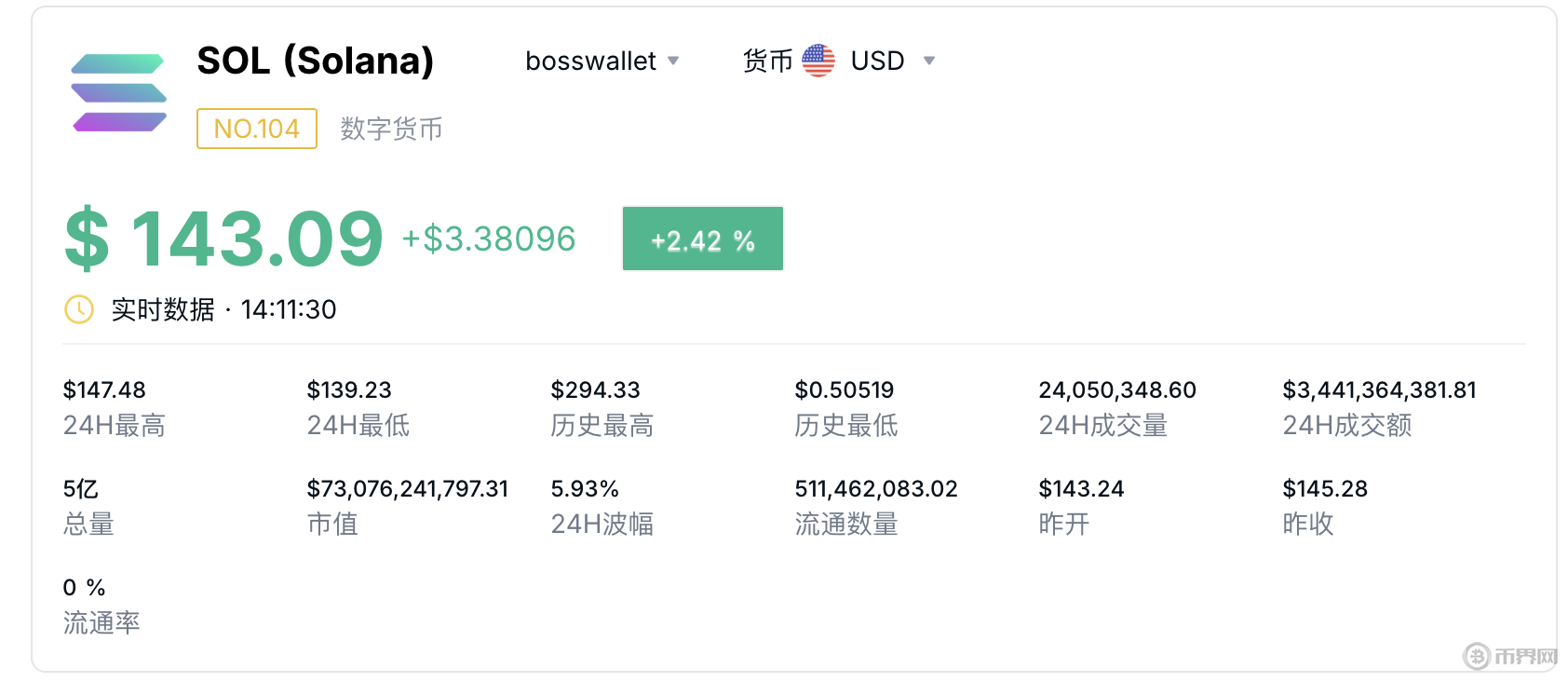Click the 币界网 watermark logo
The width and height of the screenshot is (1568, 682).
[x=1510, y=656]
